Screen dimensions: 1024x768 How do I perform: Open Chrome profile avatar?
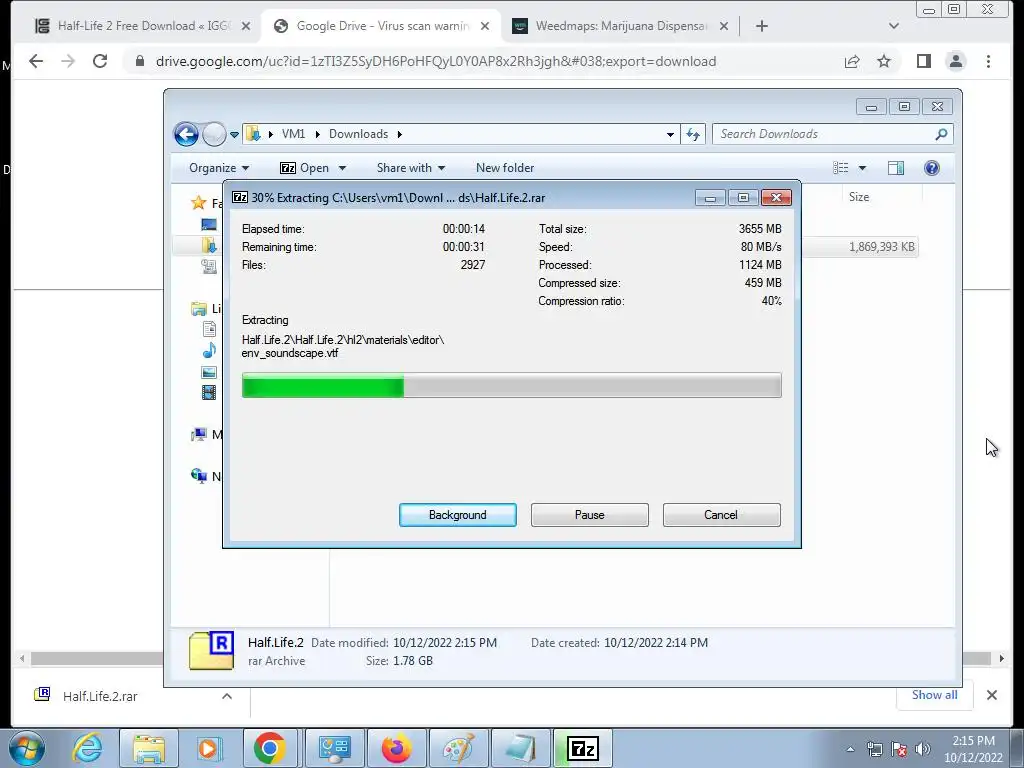tap(955, 61)
